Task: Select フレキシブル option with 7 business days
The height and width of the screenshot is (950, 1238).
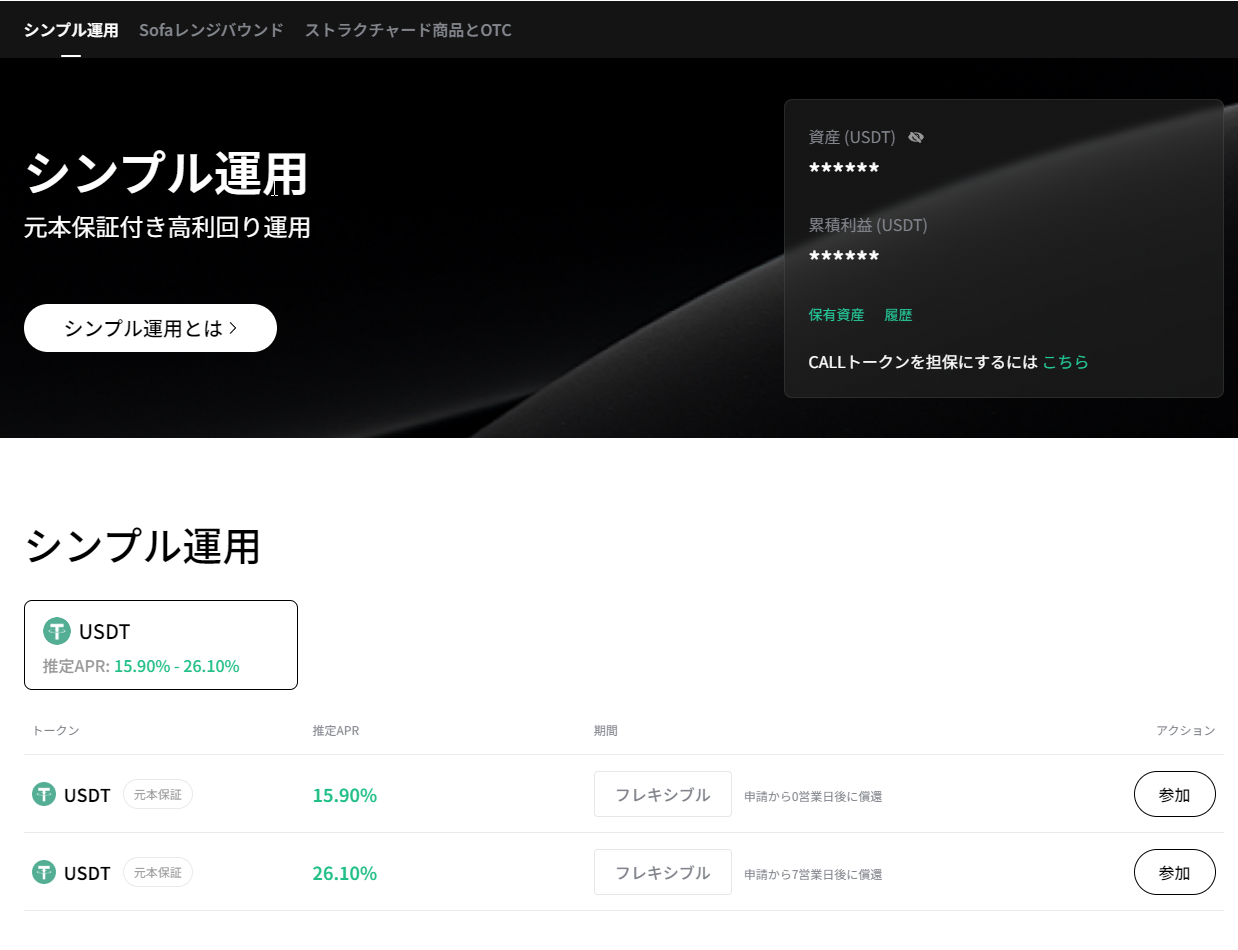Action: [x=663, y=872]
